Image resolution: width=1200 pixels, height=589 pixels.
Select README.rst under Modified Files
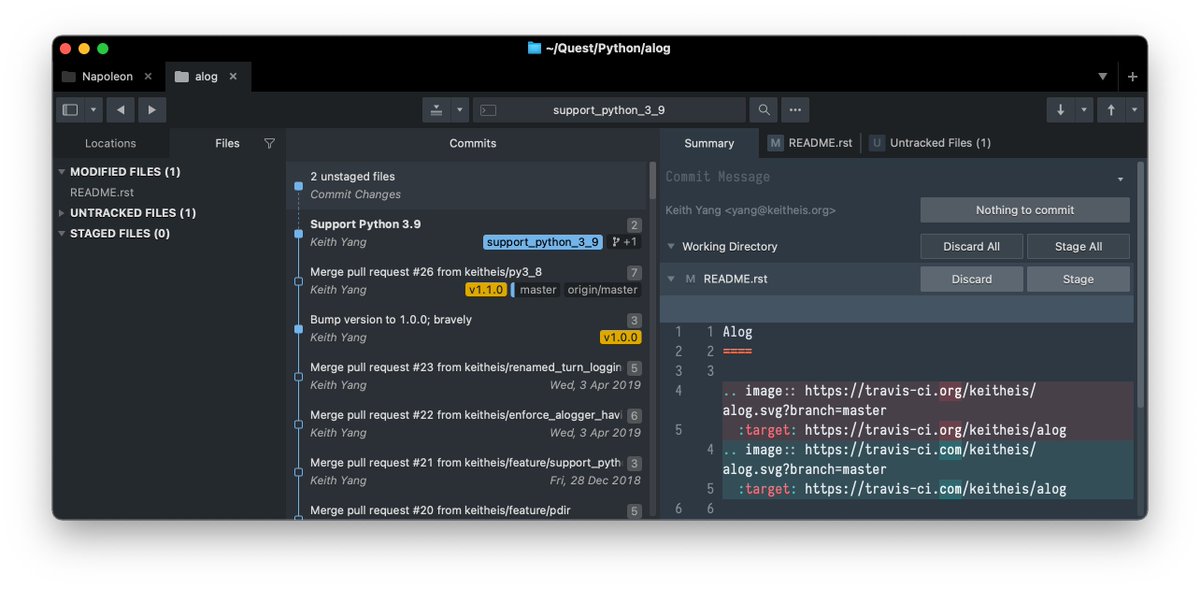pyautogui.click(x=102, y=192)
